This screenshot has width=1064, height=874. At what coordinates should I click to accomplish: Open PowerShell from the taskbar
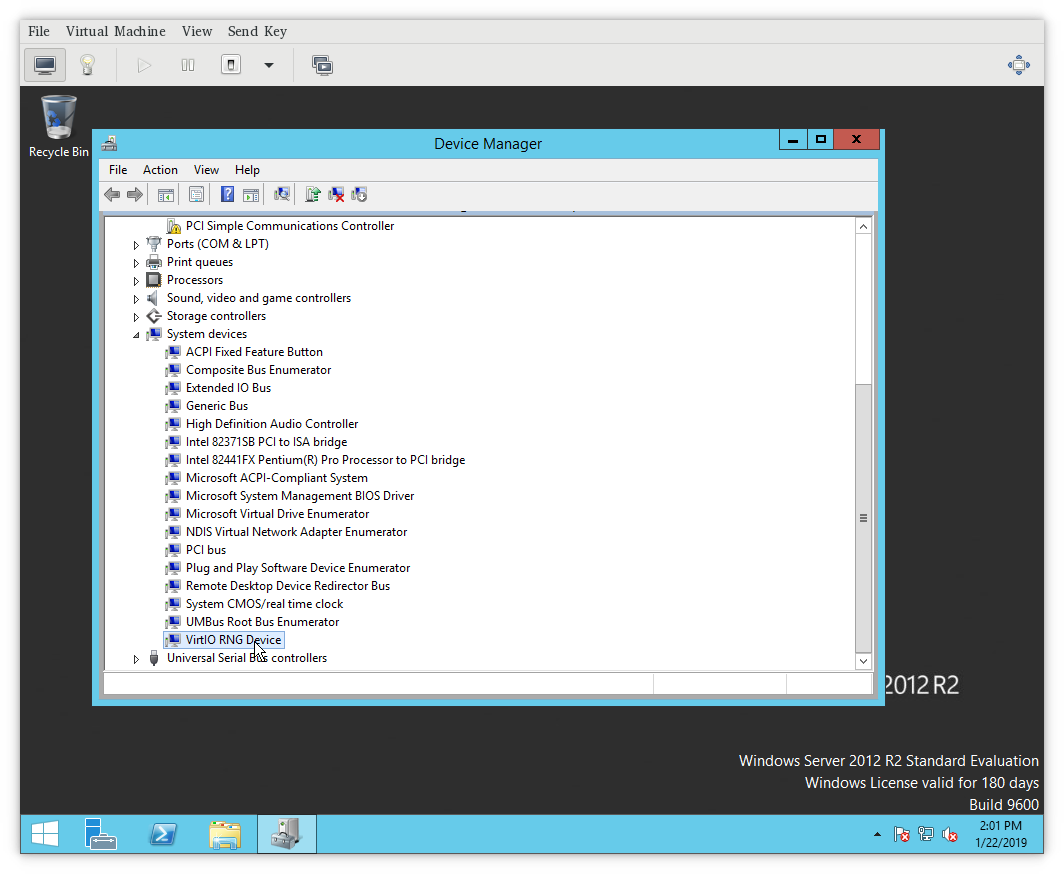tap(164, 833)
